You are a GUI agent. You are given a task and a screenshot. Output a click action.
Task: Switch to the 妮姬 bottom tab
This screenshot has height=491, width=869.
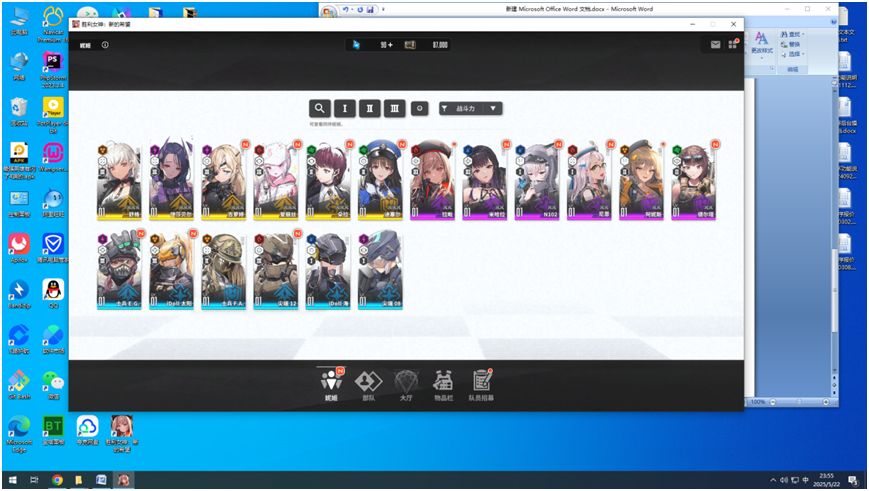click(x=331, y=385)
